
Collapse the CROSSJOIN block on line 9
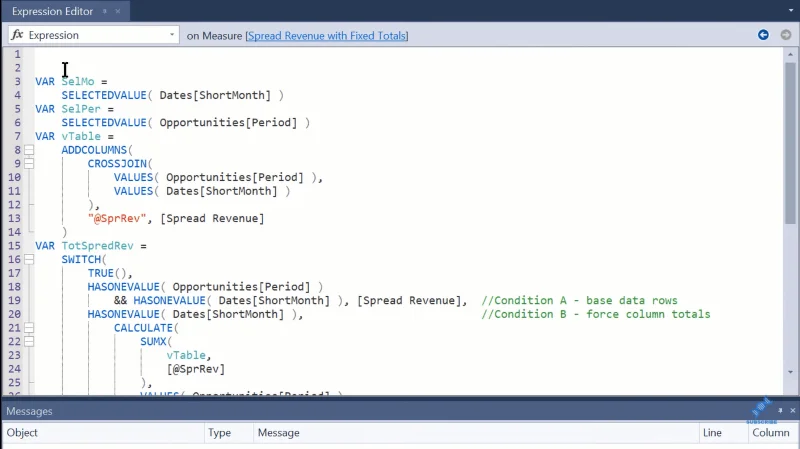point(29,164)
